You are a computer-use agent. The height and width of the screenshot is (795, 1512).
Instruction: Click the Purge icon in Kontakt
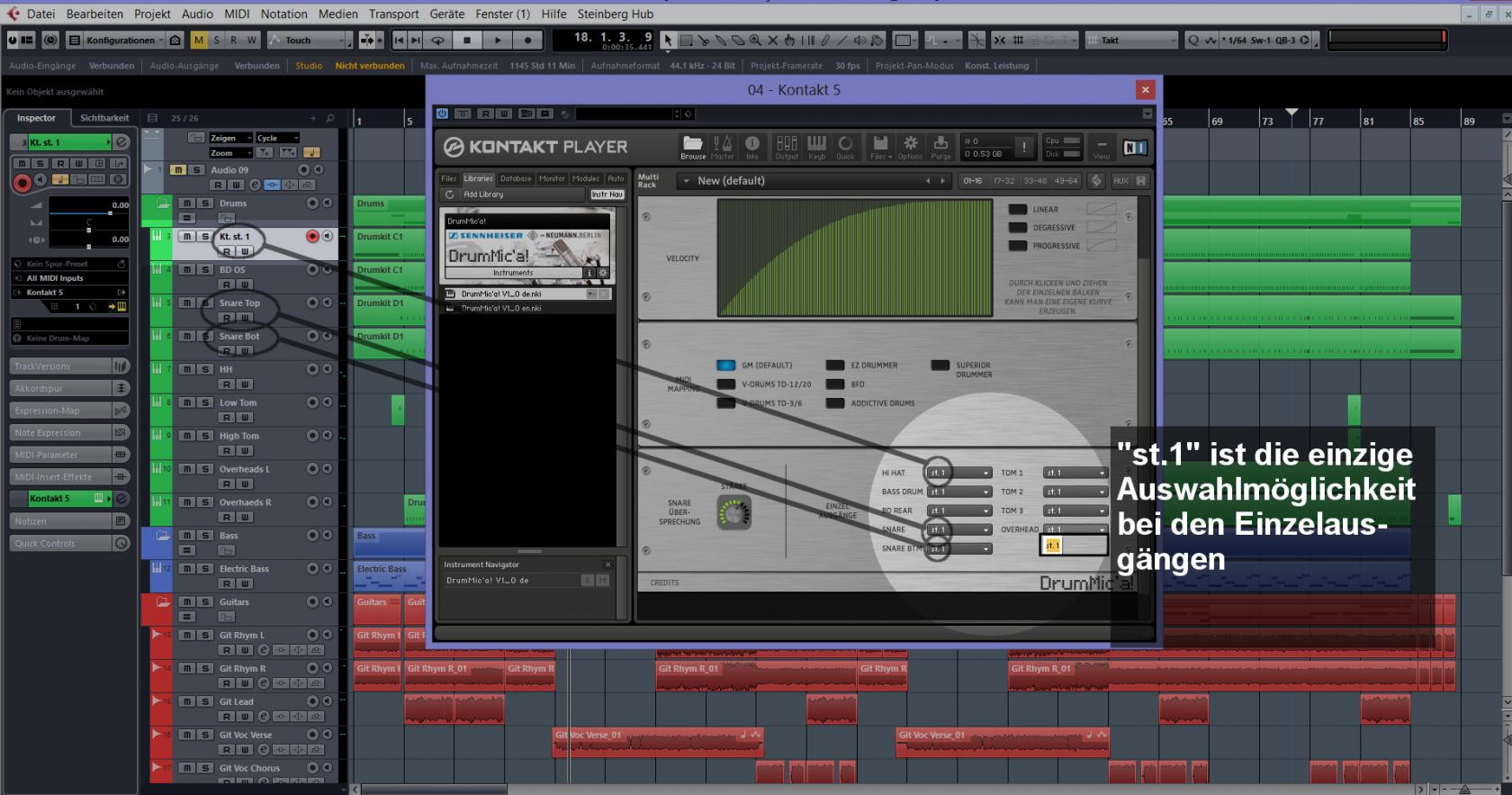(x=940, y=146)
